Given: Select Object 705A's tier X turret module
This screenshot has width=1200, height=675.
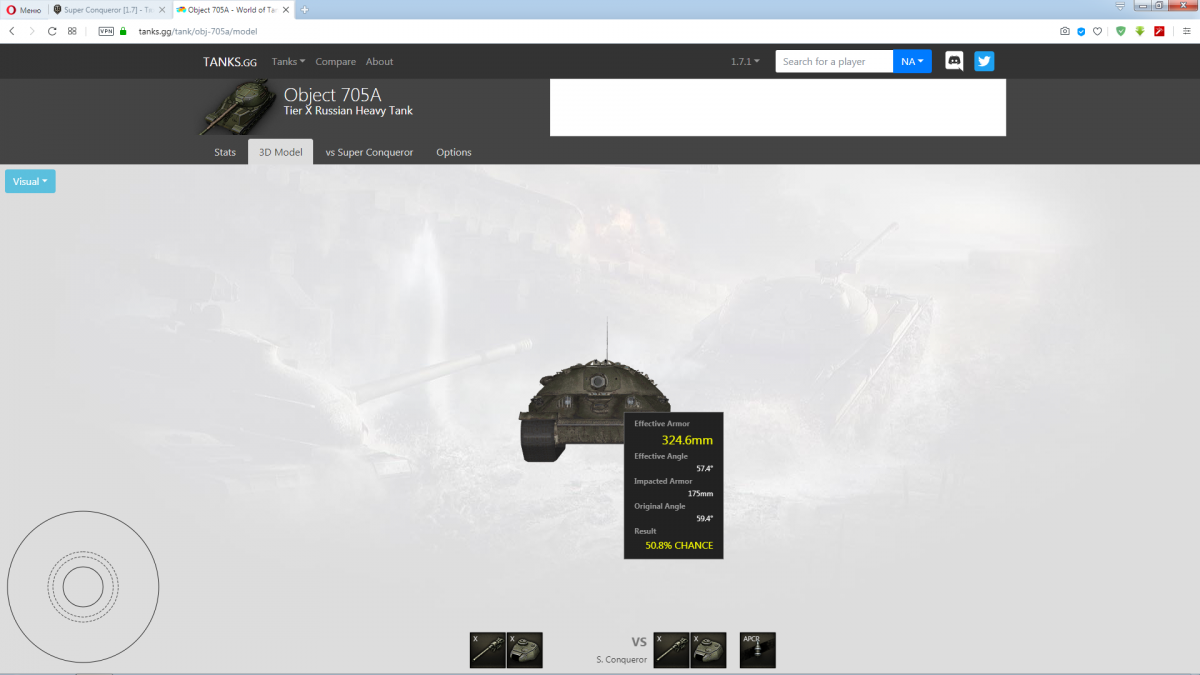Looking at the screenshot, I should [x=525, y=650].
